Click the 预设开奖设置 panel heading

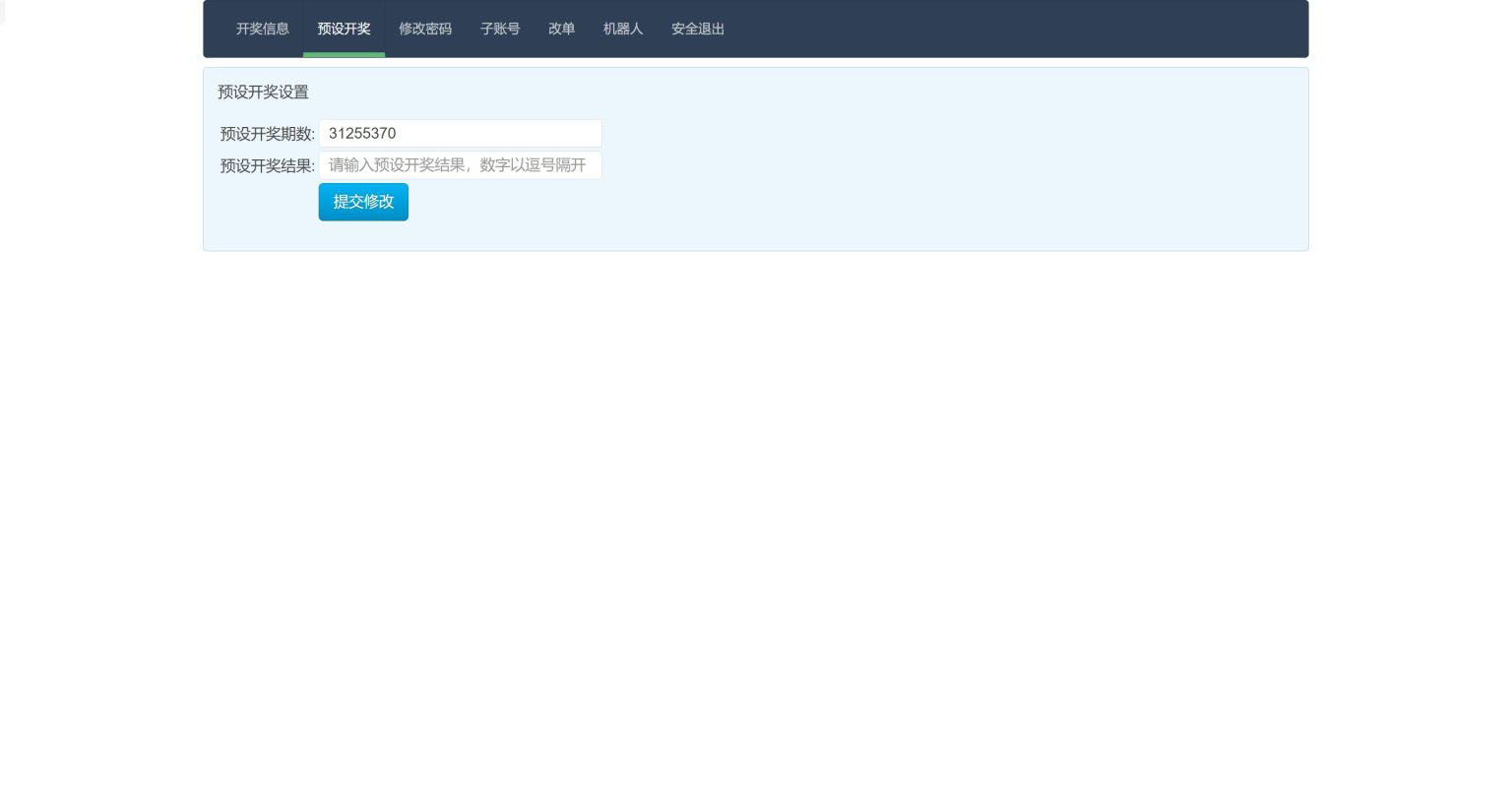[263, 92]
